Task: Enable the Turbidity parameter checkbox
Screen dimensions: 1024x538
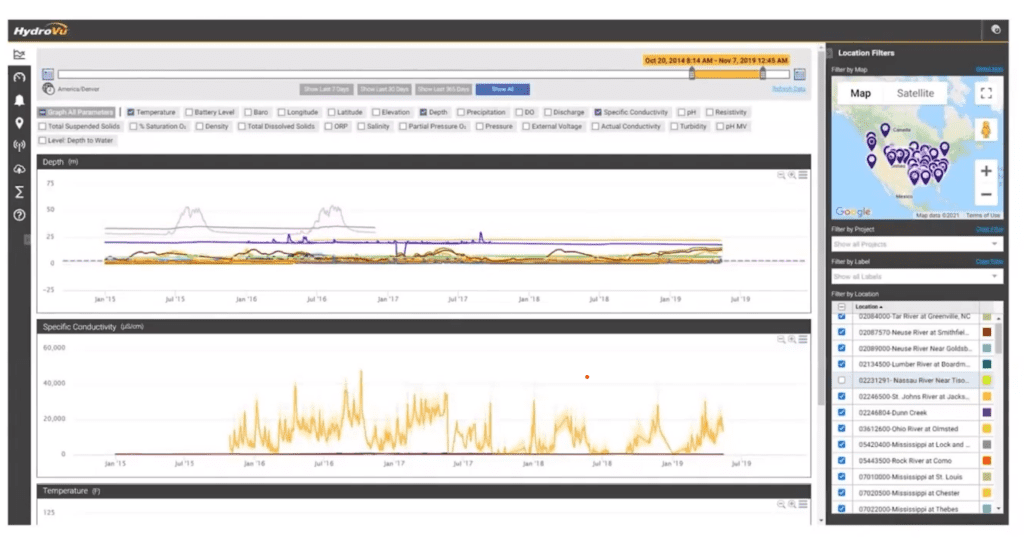Action: 674,127
